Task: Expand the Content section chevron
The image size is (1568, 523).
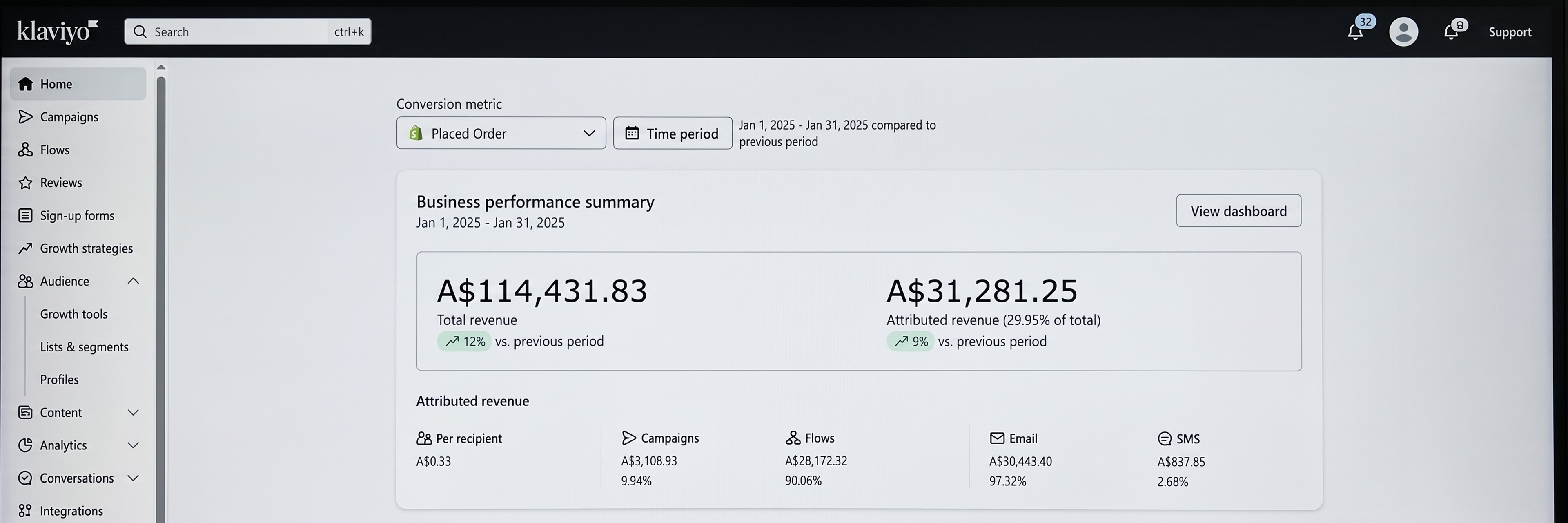Action: click(x=133, y=413)
